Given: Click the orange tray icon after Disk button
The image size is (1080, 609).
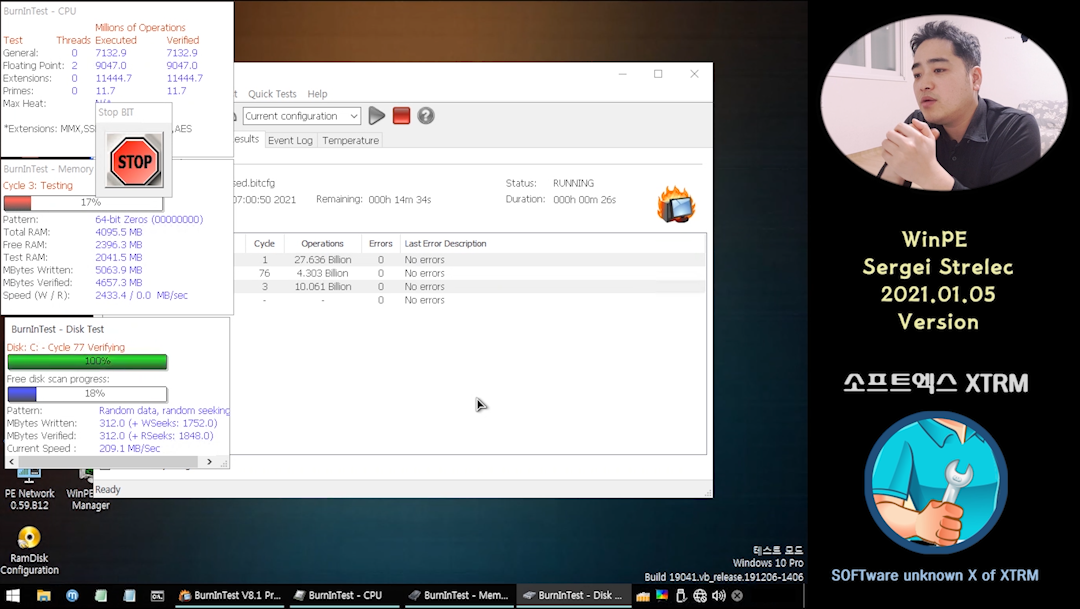Looking at the screenshot, I should pyautogui.click(x=643, y=596).
